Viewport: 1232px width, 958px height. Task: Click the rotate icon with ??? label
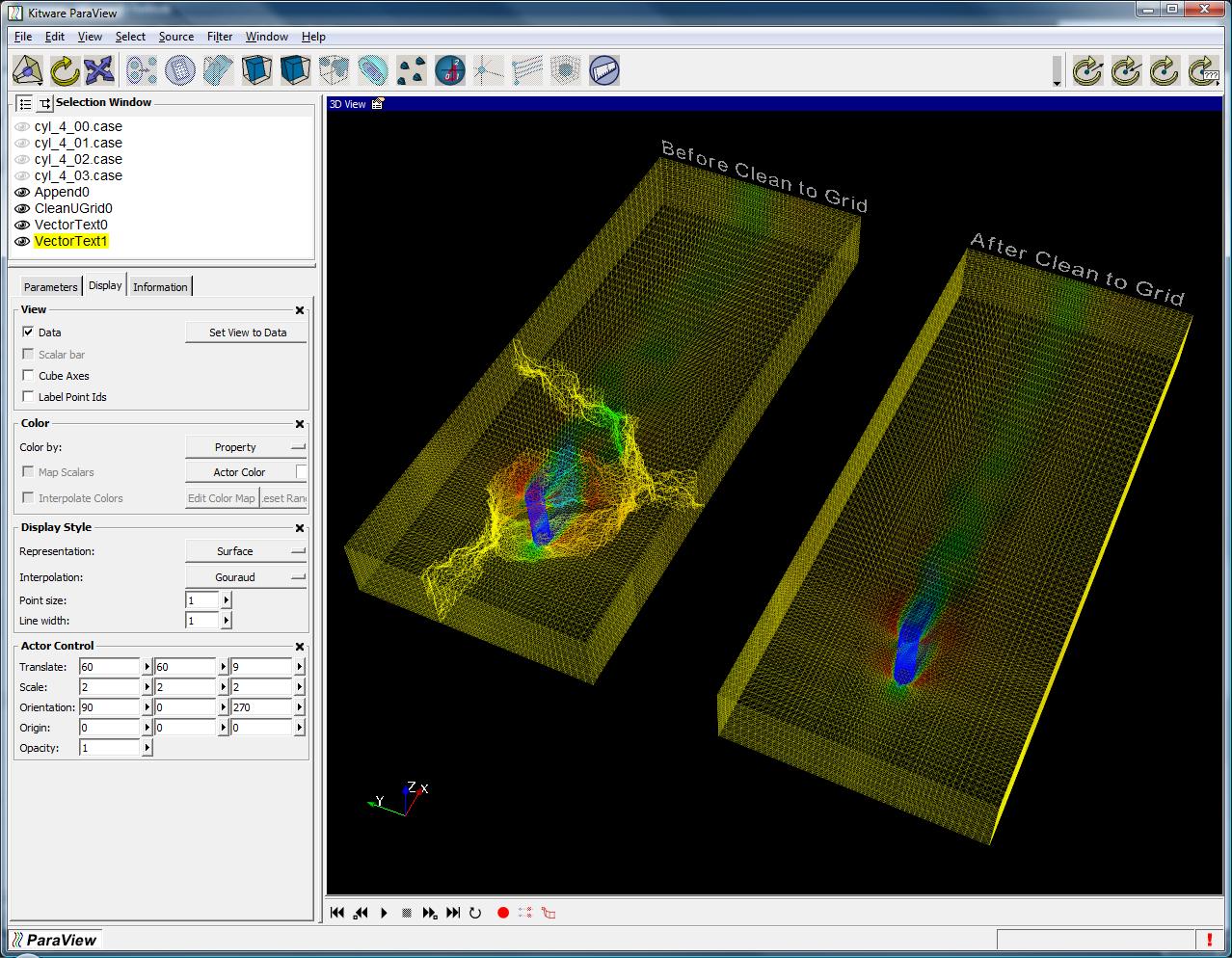pos(1203,70)
